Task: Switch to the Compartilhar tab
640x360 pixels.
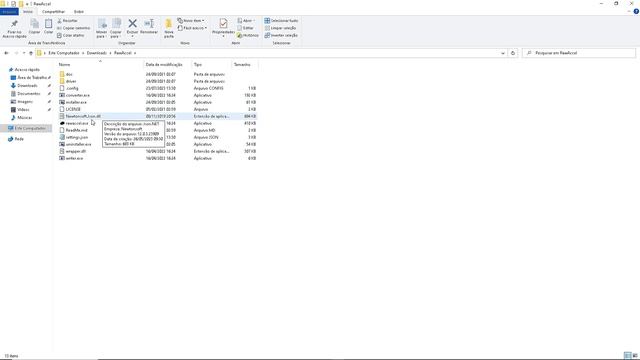Action: pyautogui.click(x=53, y=11)
